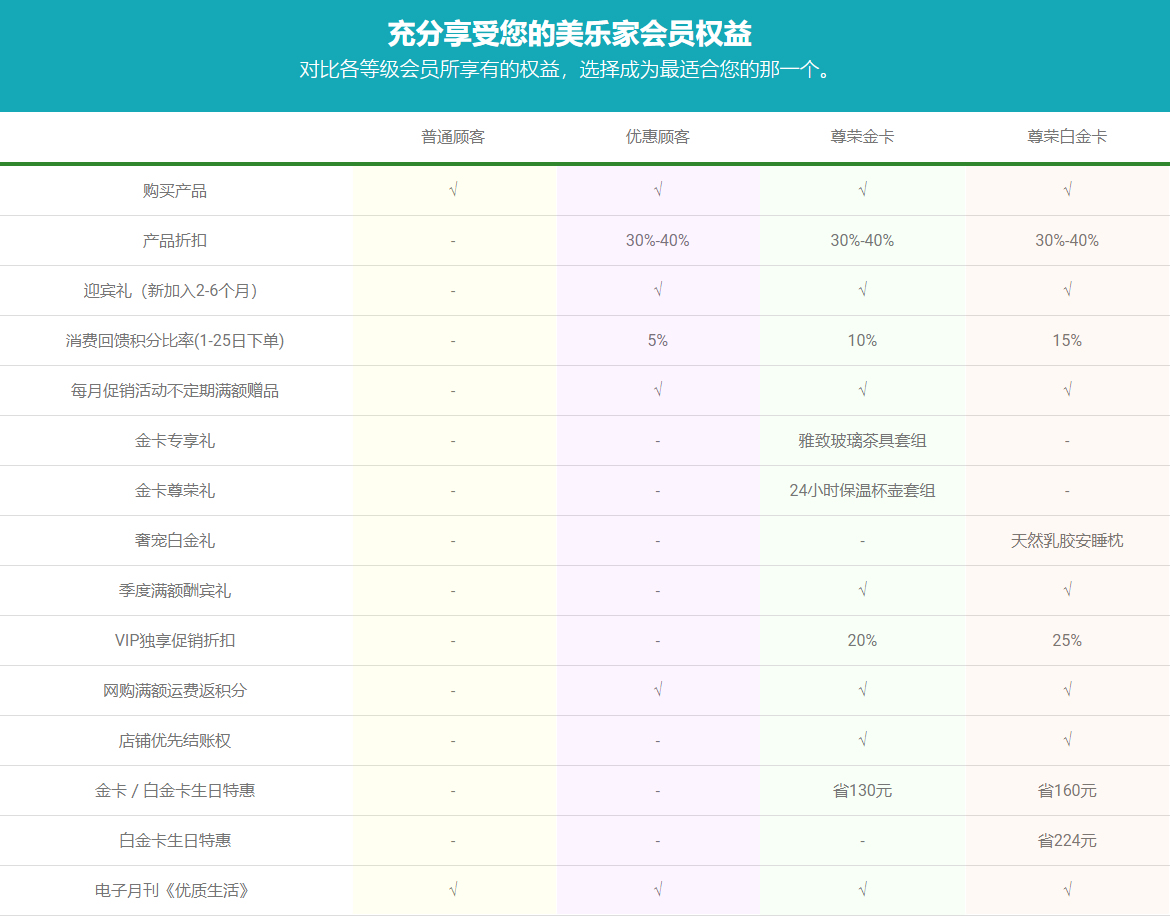
Task: Select the 尊荣白金卡 column header
Action: click(1067, 137)
